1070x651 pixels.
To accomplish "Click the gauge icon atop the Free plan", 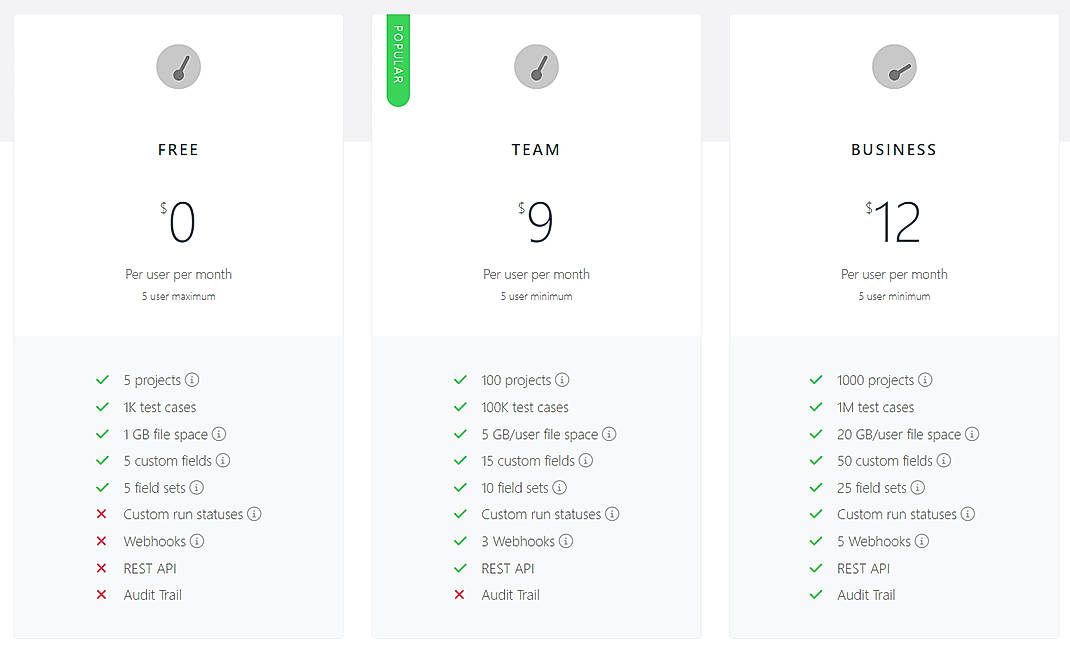I will point(178,66).
